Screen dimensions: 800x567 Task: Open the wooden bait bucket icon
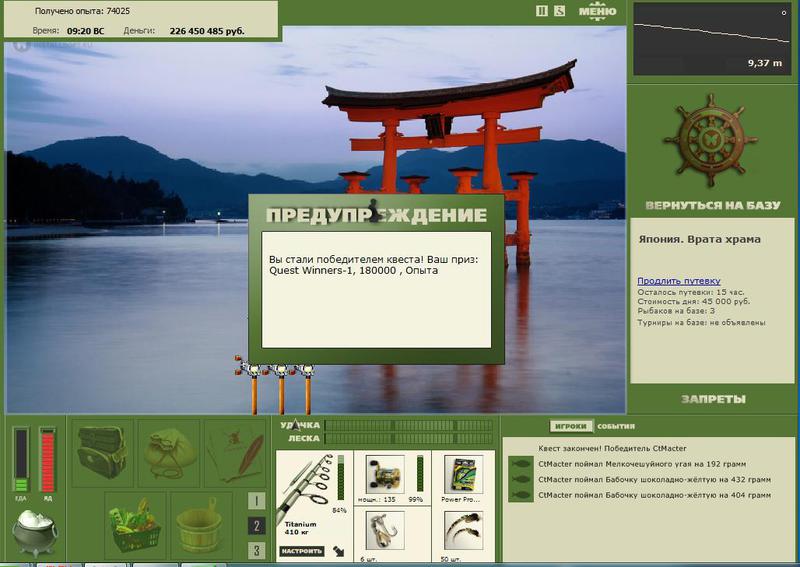[202, 526]
